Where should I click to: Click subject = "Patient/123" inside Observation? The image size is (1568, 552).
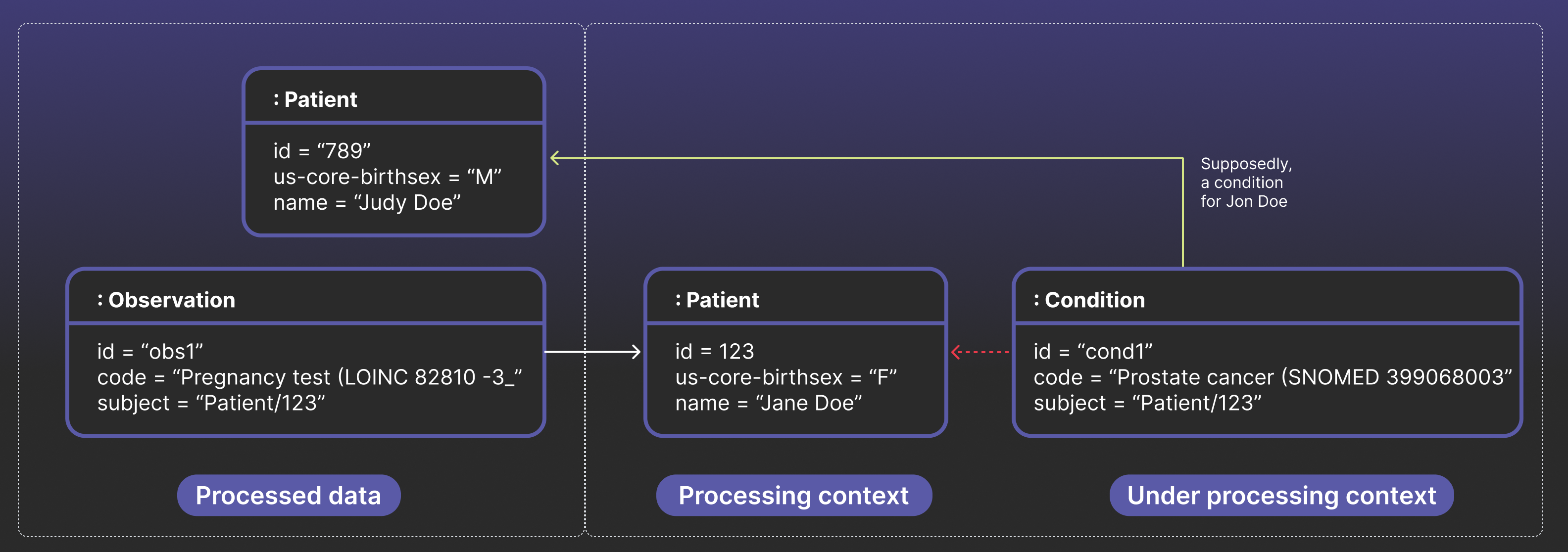pyautogui.click(x=213, y=402)
